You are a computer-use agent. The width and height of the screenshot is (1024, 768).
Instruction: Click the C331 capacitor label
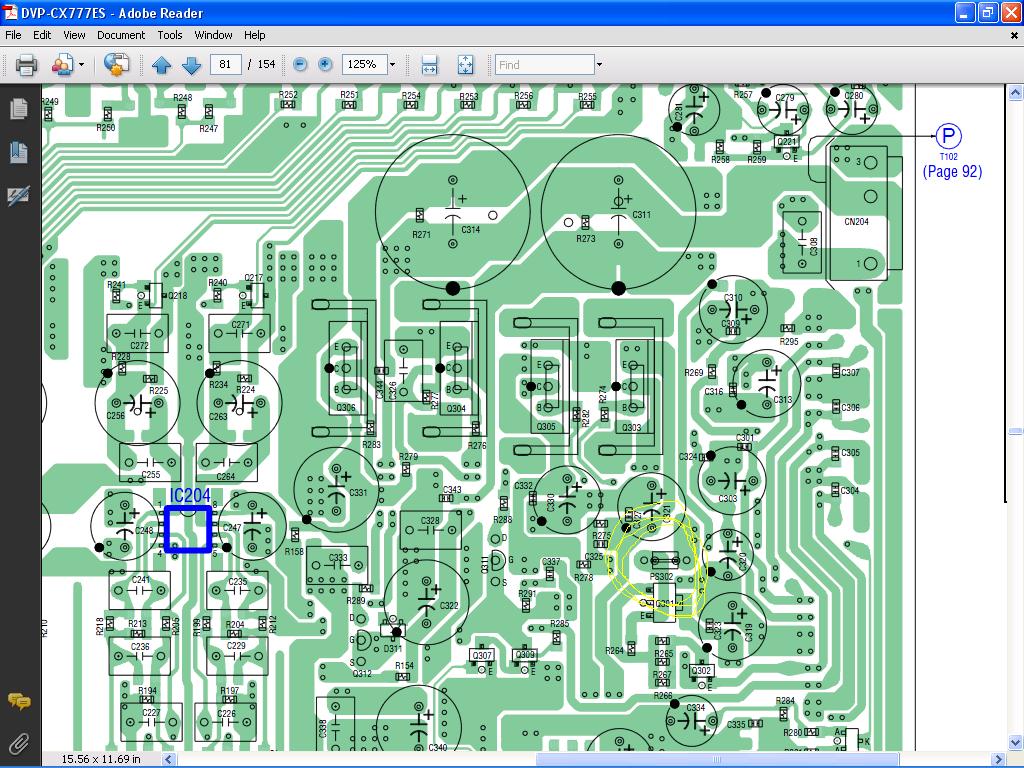(358, 492)
